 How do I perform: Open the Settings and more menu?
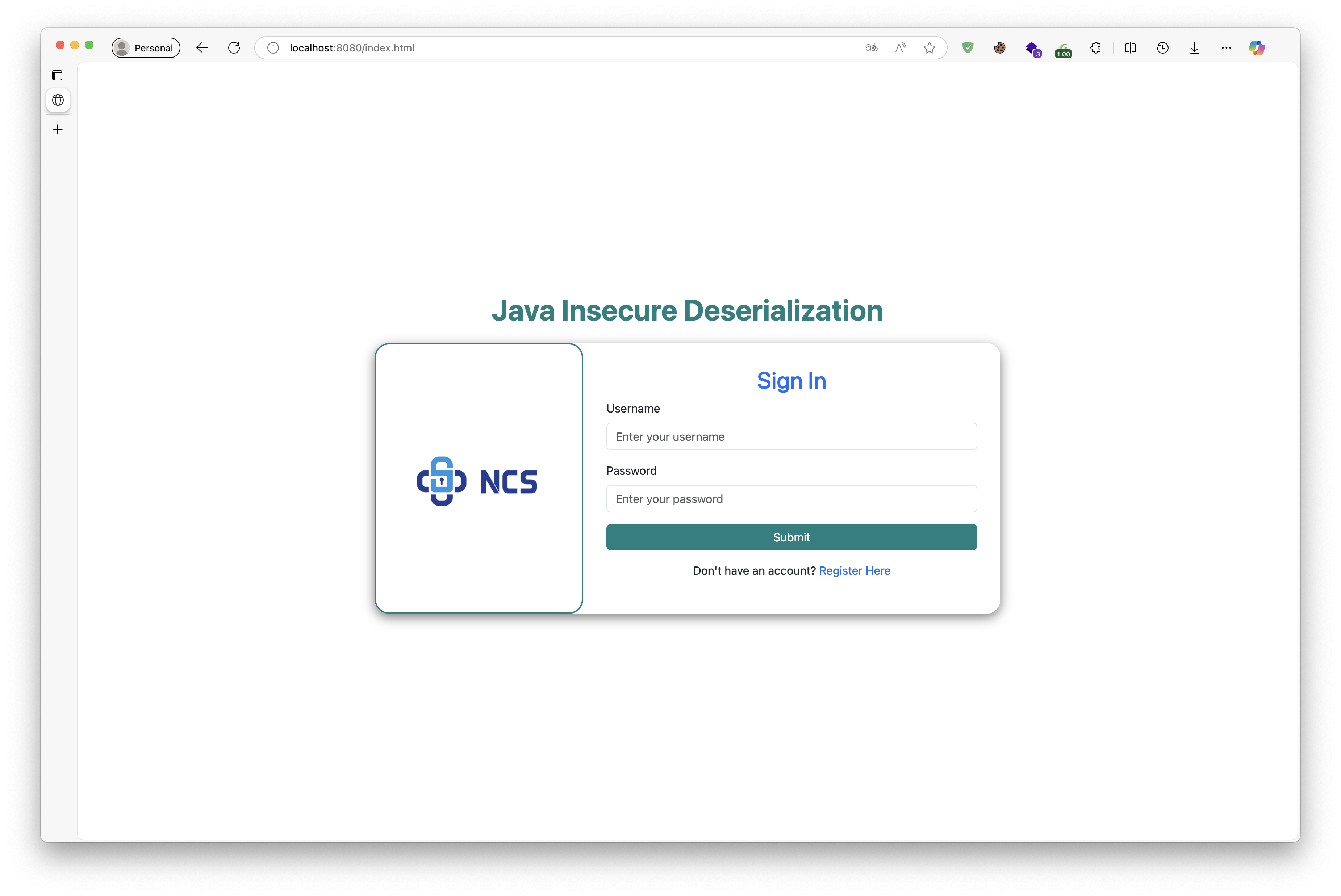1226,47
